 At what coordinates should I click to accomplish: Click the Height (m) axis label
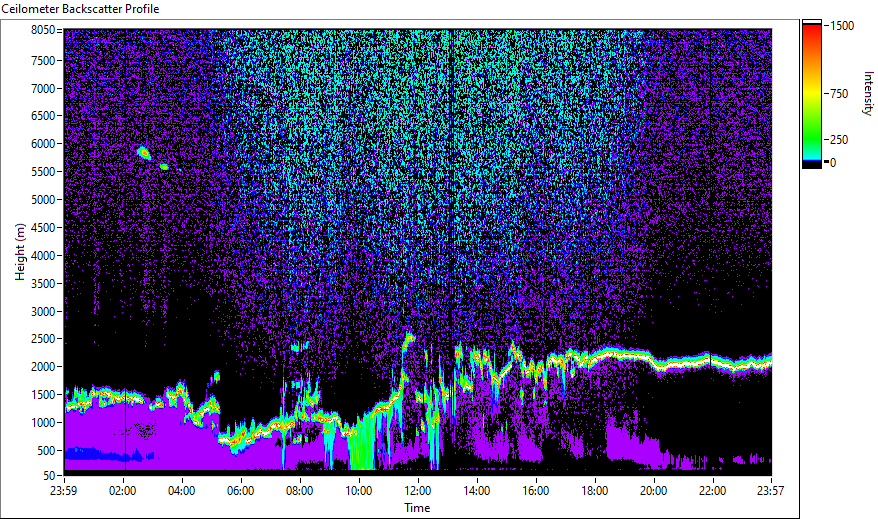coord(20,252)
